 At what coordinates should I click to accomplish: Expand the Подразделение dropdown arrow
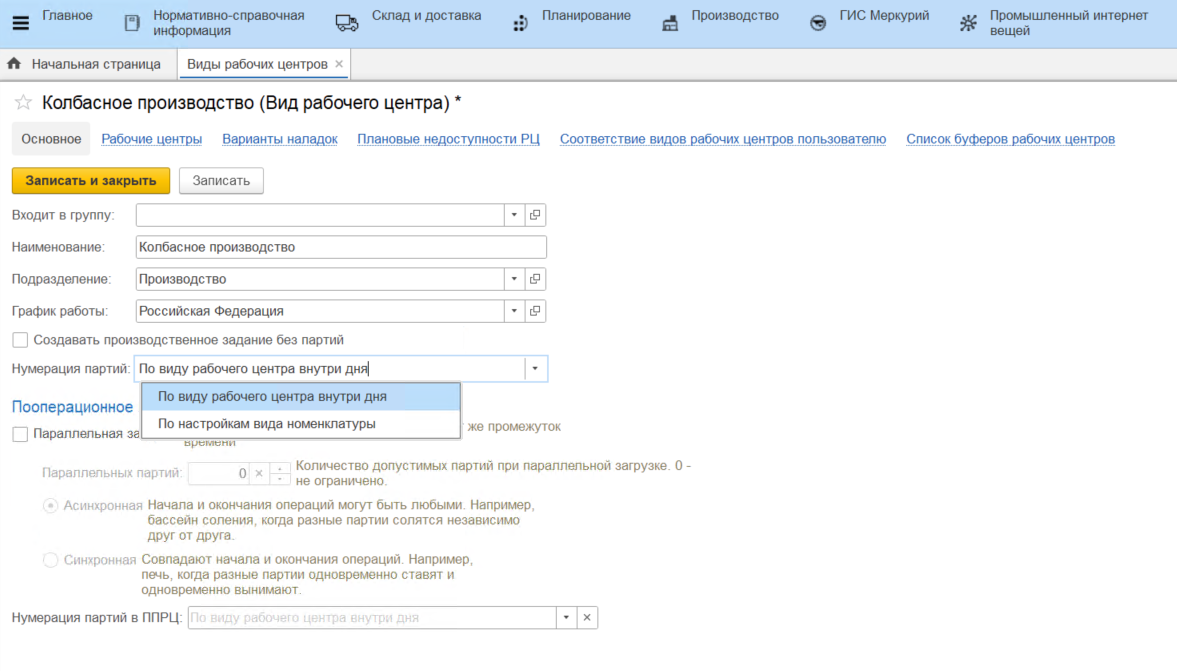[514, 279]
